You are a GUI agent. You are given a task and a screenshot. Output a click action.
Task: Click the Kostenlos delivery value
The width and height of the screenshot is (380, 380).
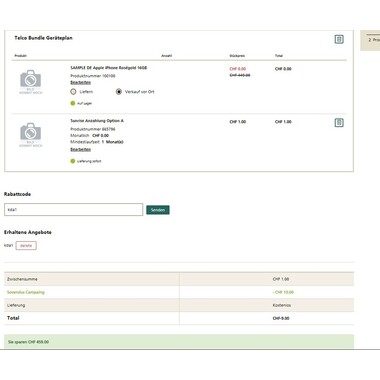[282, 305]
